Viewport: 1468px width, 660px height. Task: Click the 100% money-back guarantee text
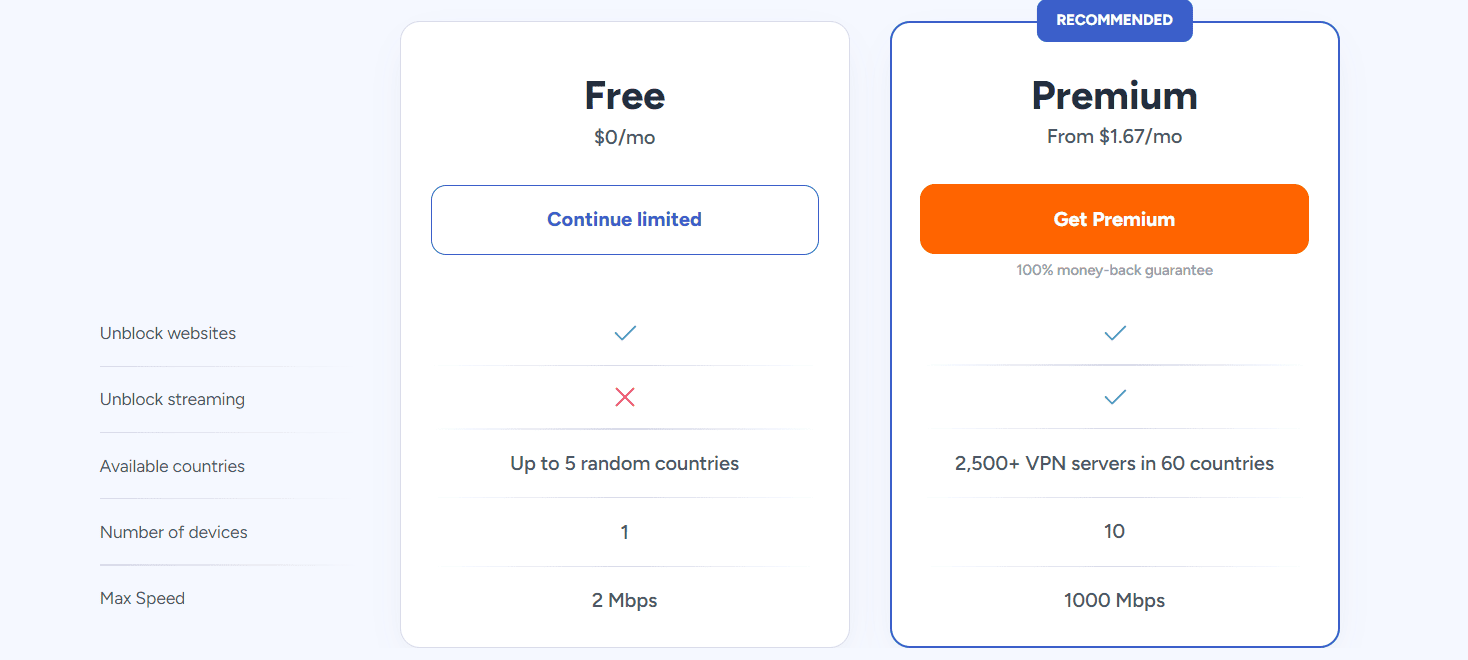click(x=1114, y=269)
